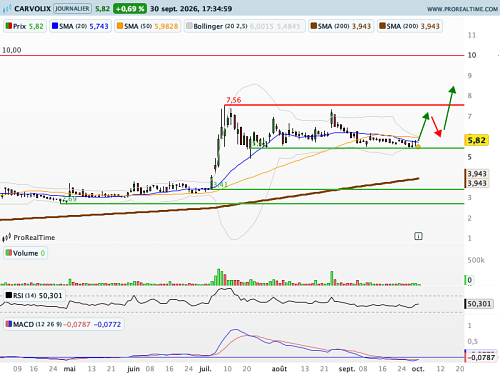Click the yellow 5,82 current price tag
This screenshot has height=375, width=500.
click(477, 140)
